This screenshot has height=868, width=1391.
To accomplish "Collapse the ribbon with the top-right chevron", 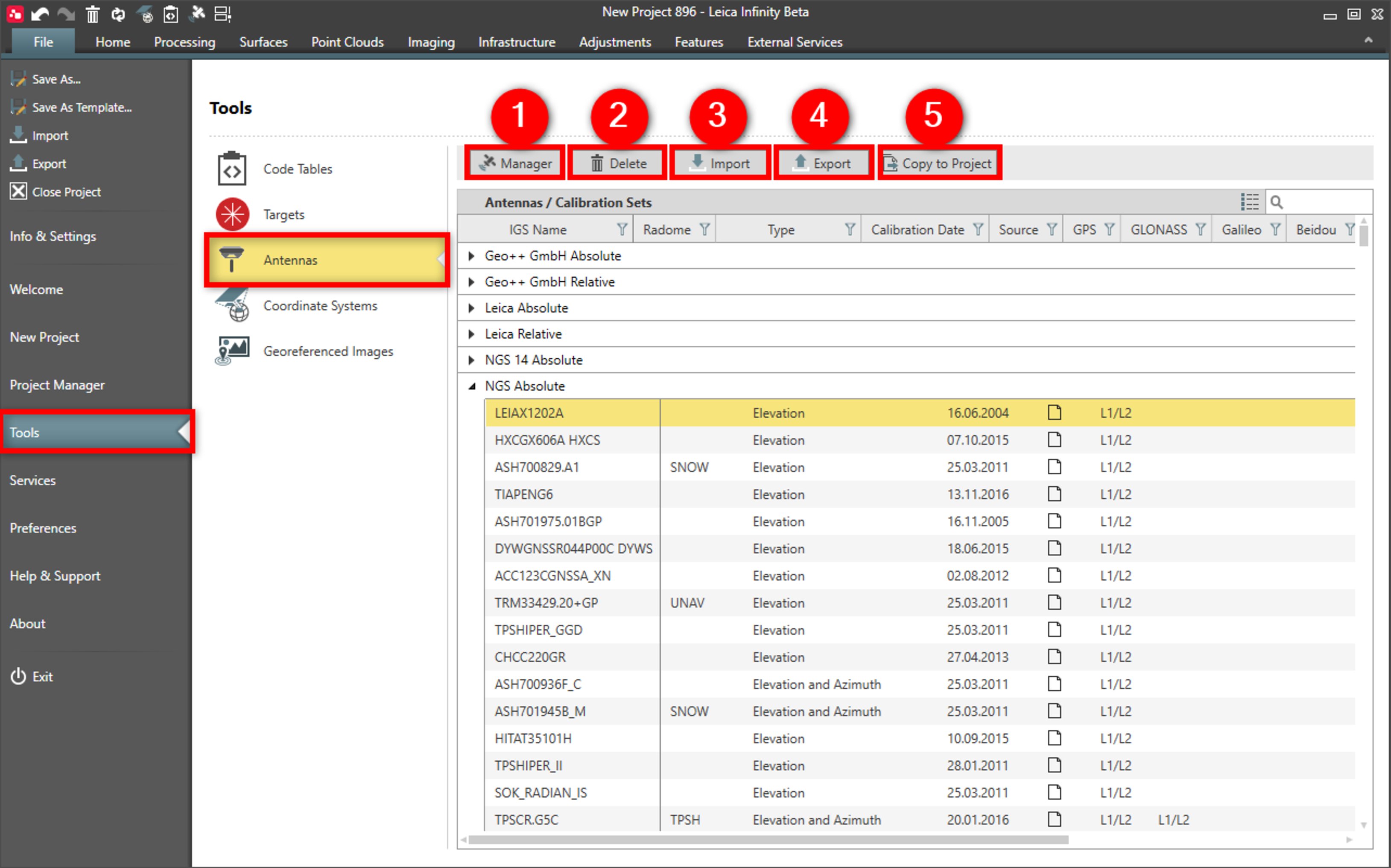I will coord(1369,40).
